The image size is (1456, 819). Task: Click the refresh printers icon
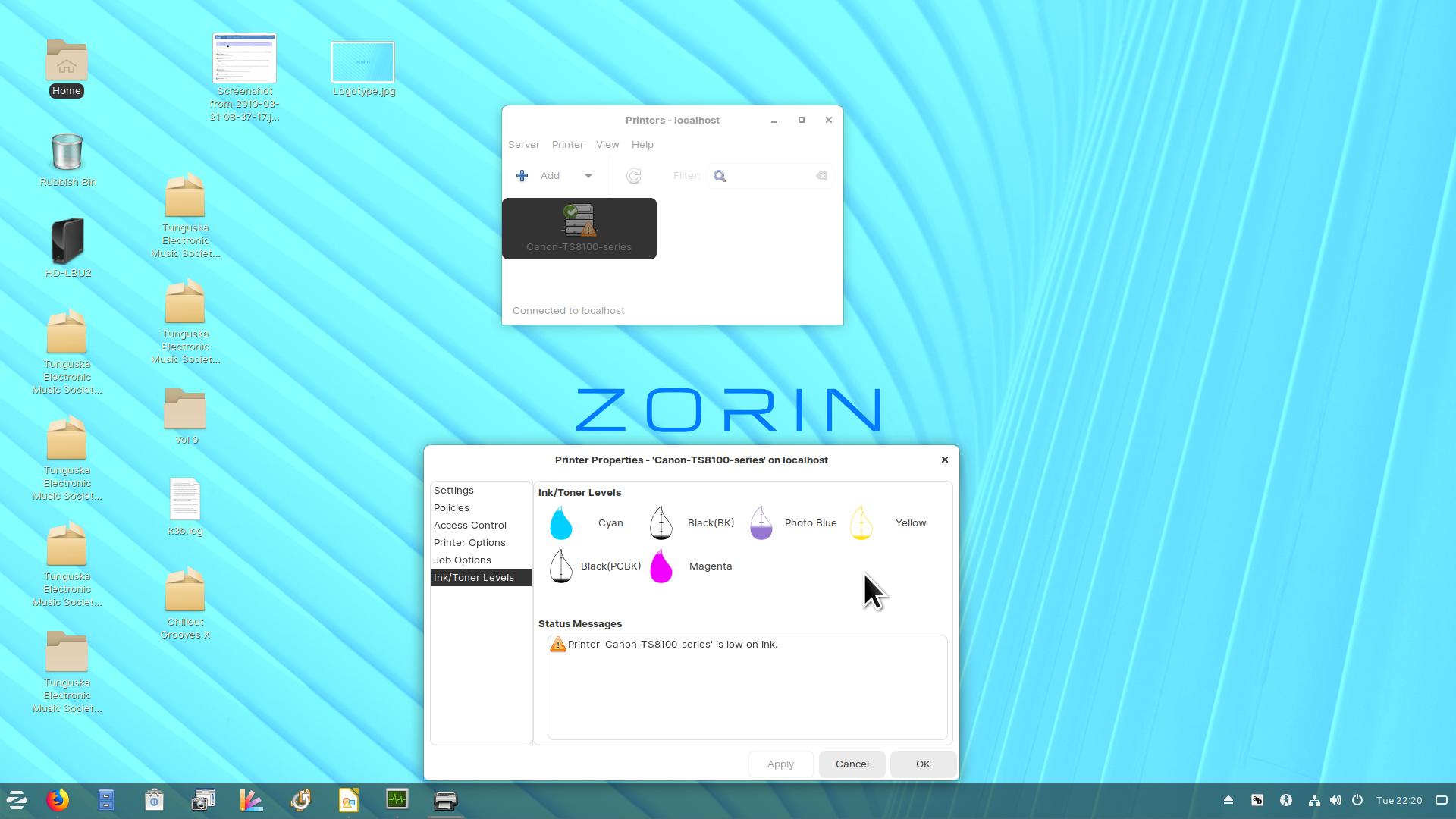pyautogui.click(x=633, y=176)
